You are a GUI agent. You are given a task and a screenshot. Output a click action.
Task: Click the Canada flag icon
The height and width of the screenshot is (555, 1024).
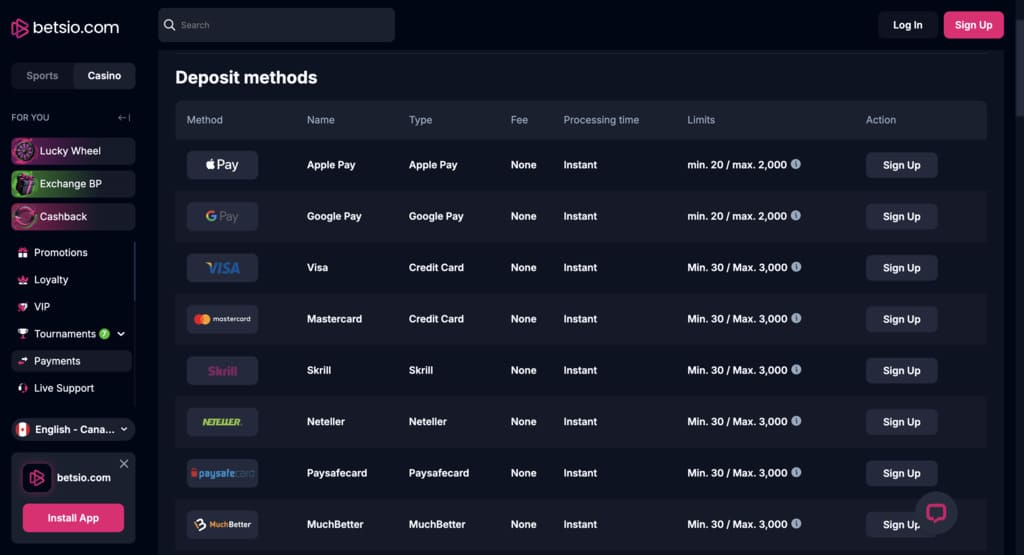(23, 430)
